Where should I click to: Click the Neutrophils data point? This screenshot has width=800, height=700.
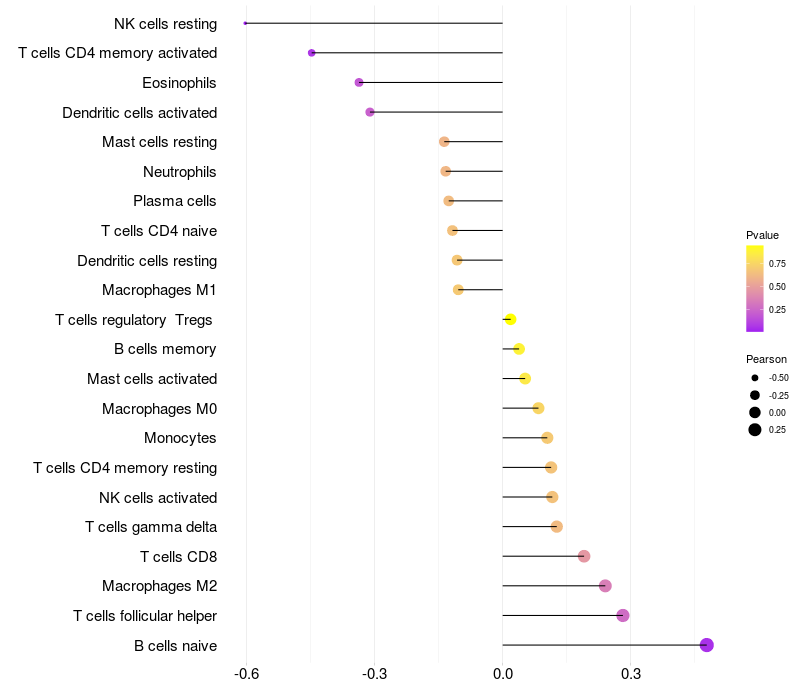(x=445, y=171)
